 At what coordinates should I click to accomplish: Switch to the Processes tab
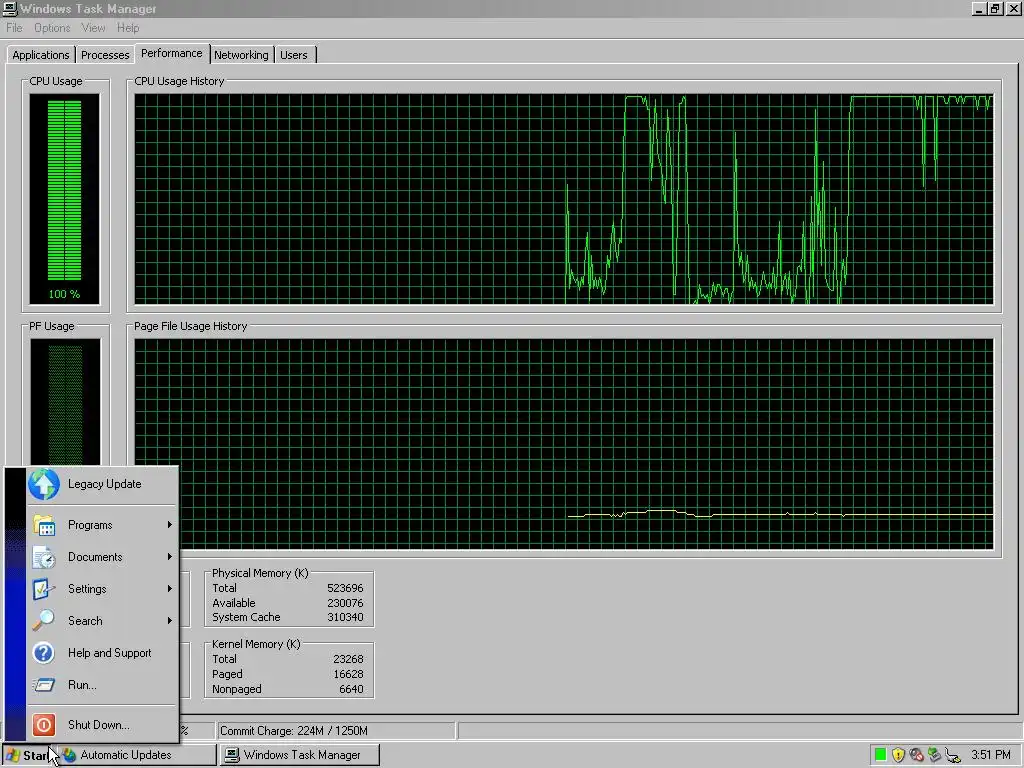[105, 55]
